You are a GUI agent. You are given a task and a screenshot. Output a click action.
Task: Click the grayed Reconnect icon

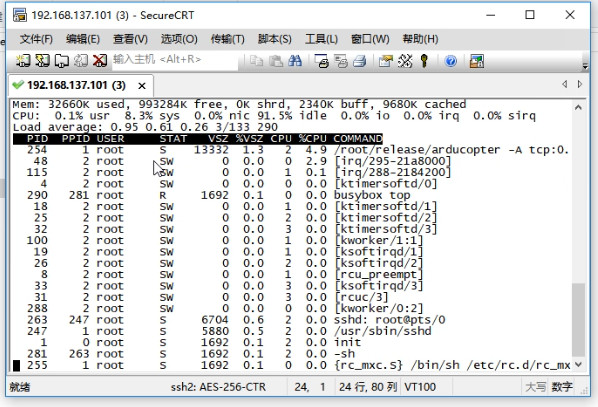click(80, 61)
